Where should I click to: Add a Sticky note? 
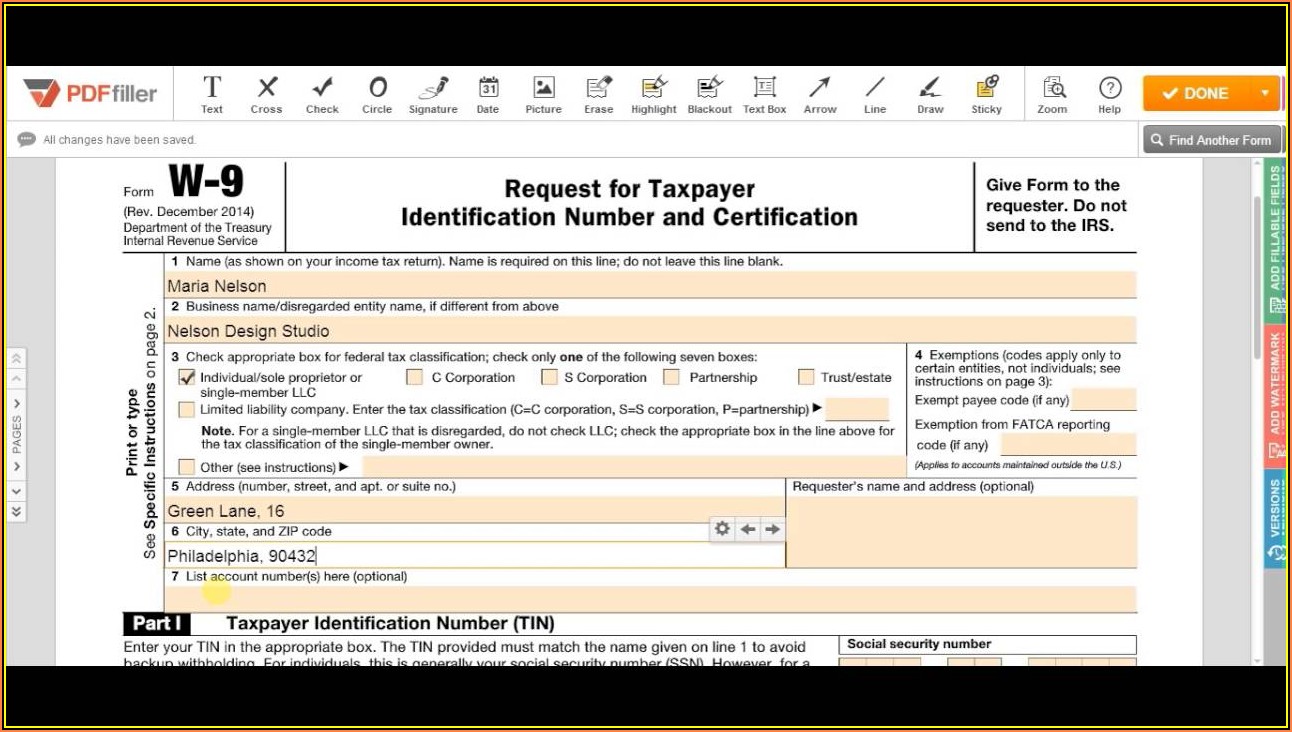click(986, 94)
